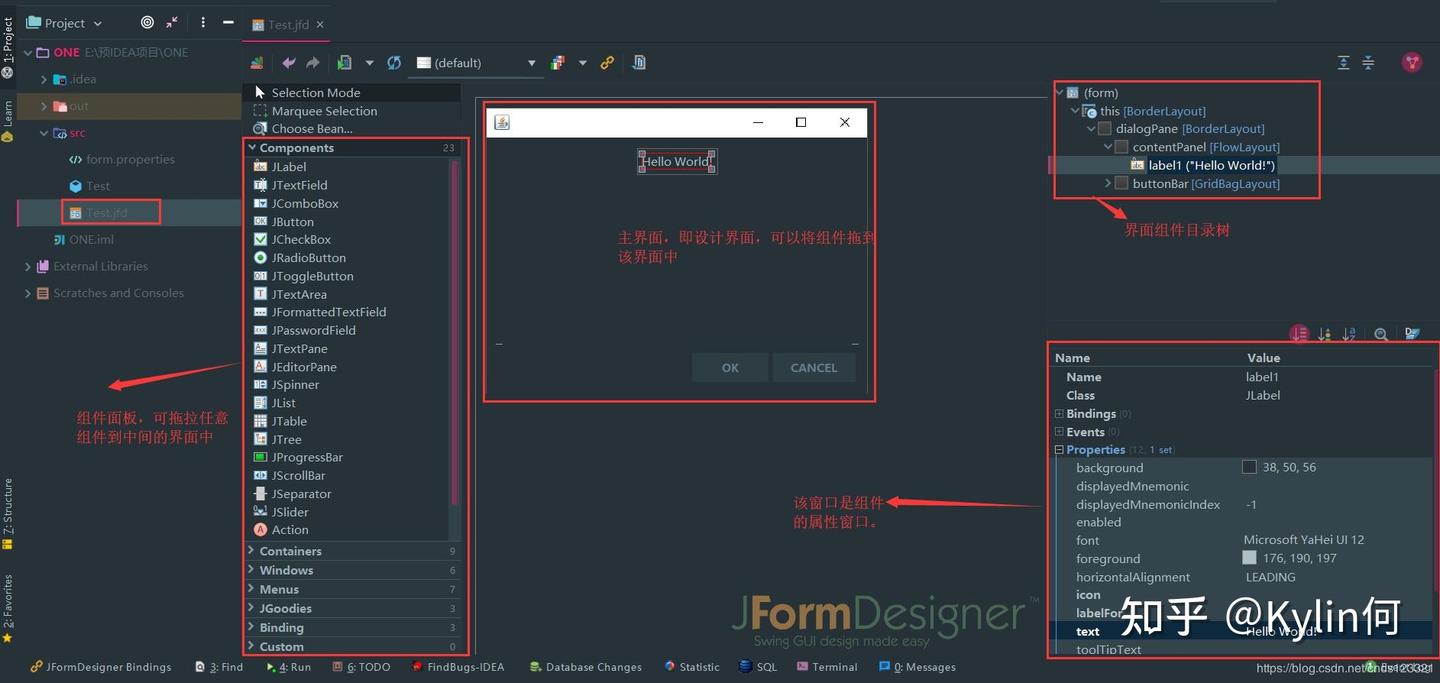Expand the Containers palette category
This screenshot has width=1440, height=683.
click(x=251, y=550)
